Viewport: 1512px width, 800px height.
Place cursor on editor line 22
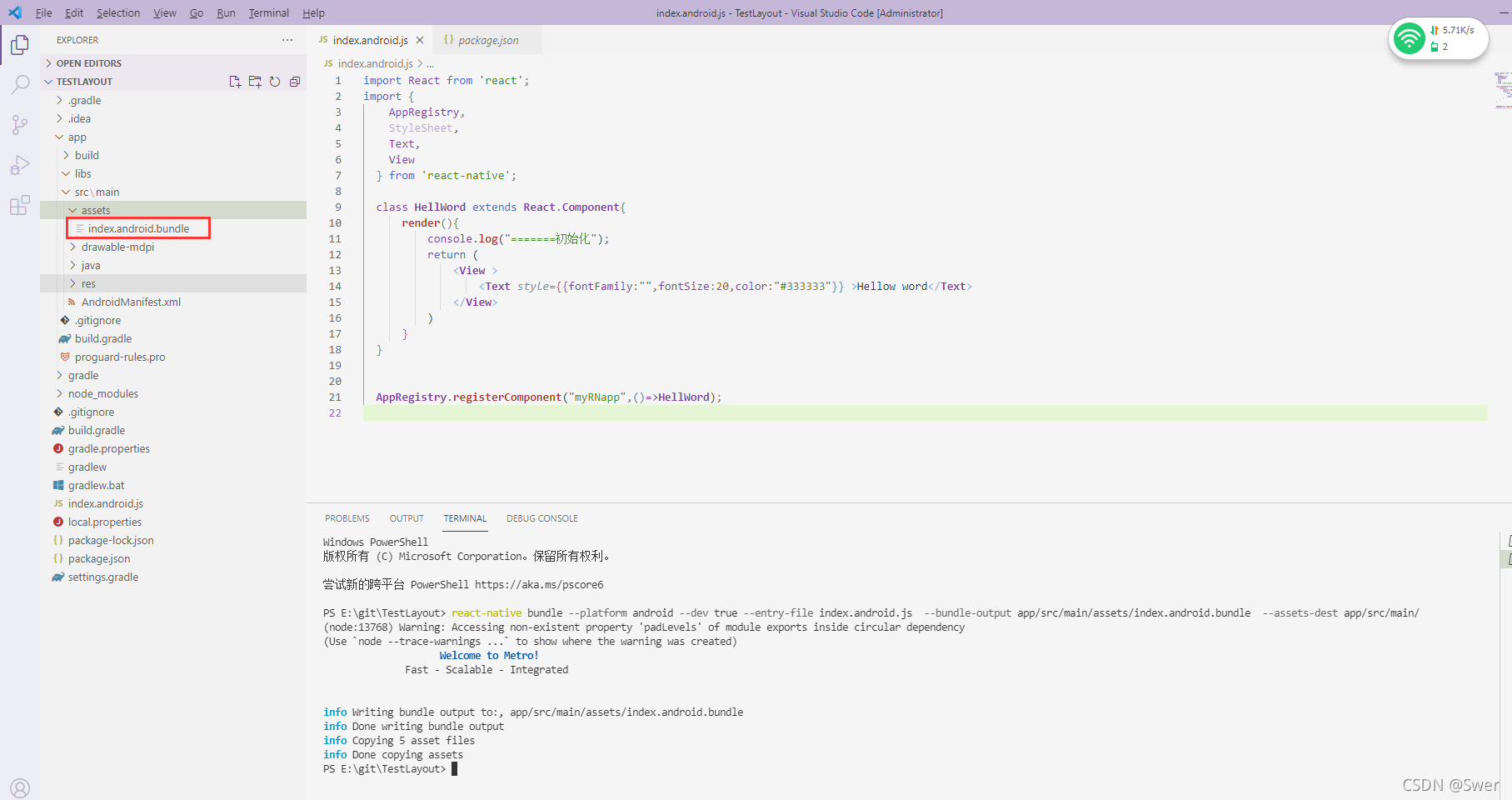pos(925,412)
